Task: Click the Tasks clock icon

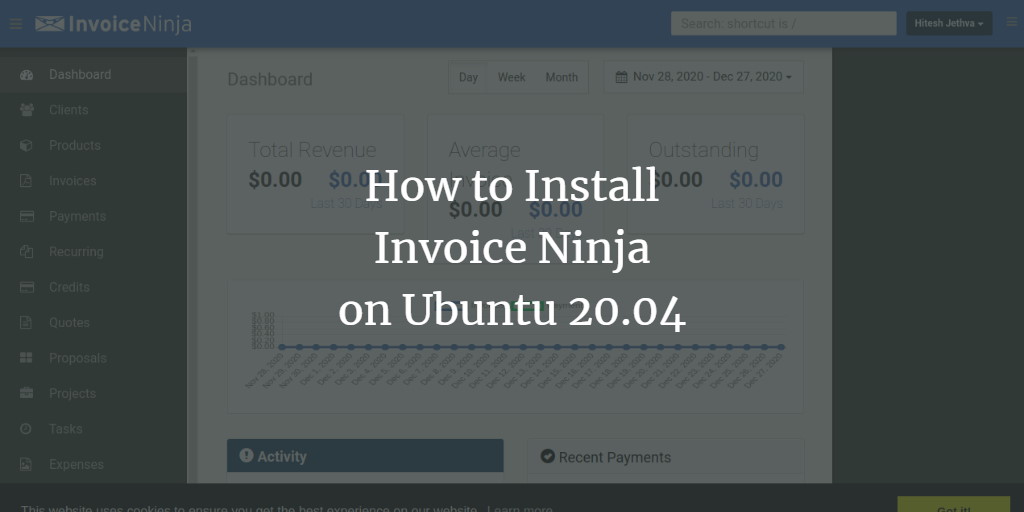Action: pos(26,429)
